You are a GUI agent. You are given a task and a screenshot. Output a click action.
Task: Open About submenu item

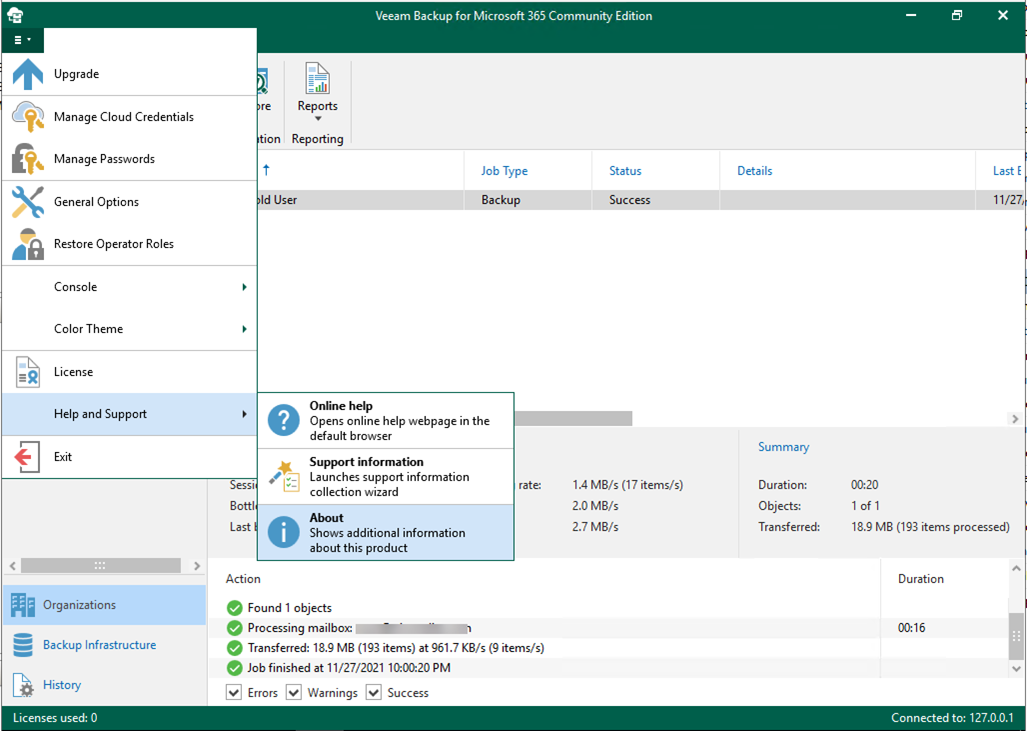point(385,533)
